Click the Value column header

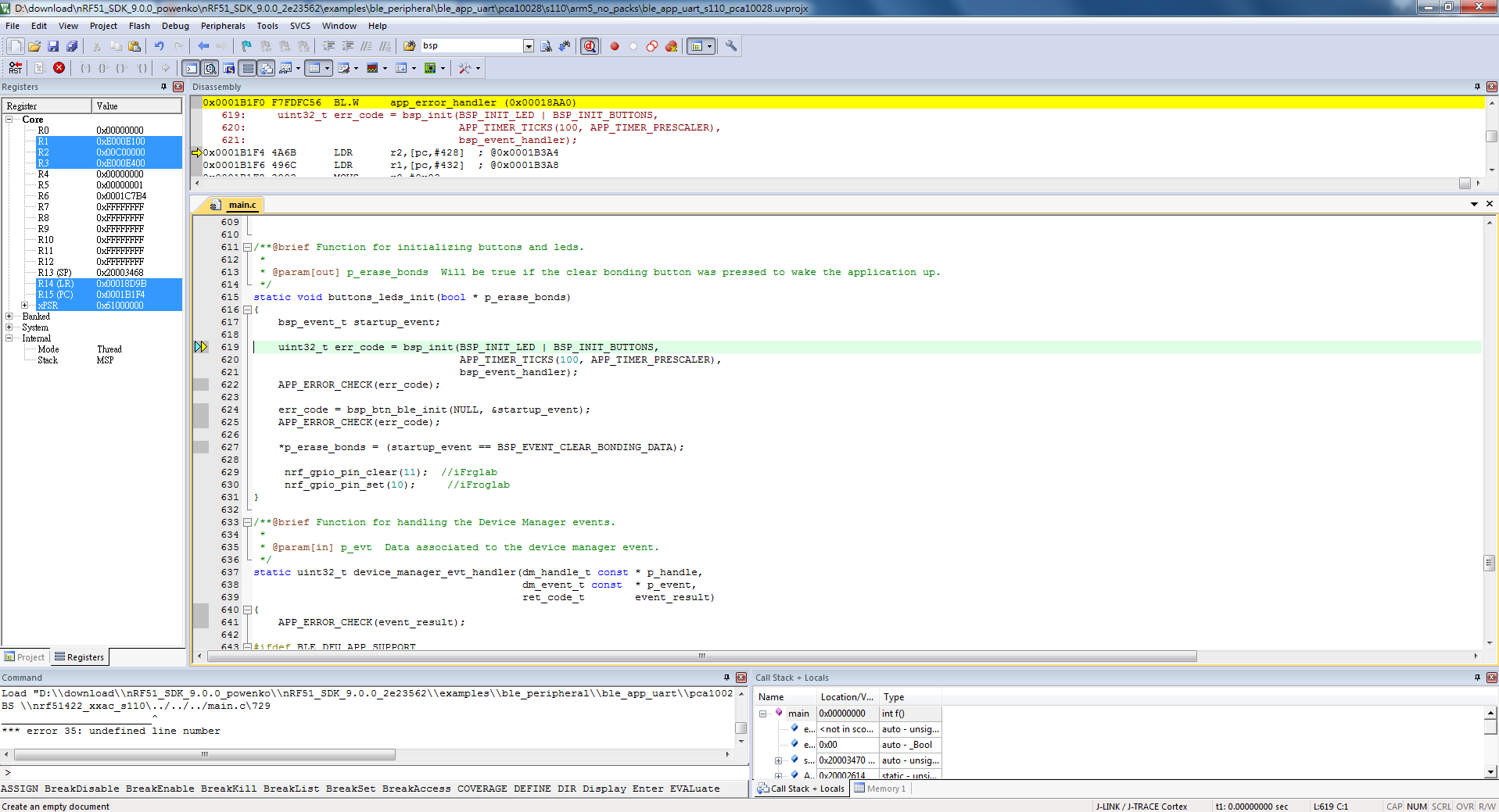point(137,106)
